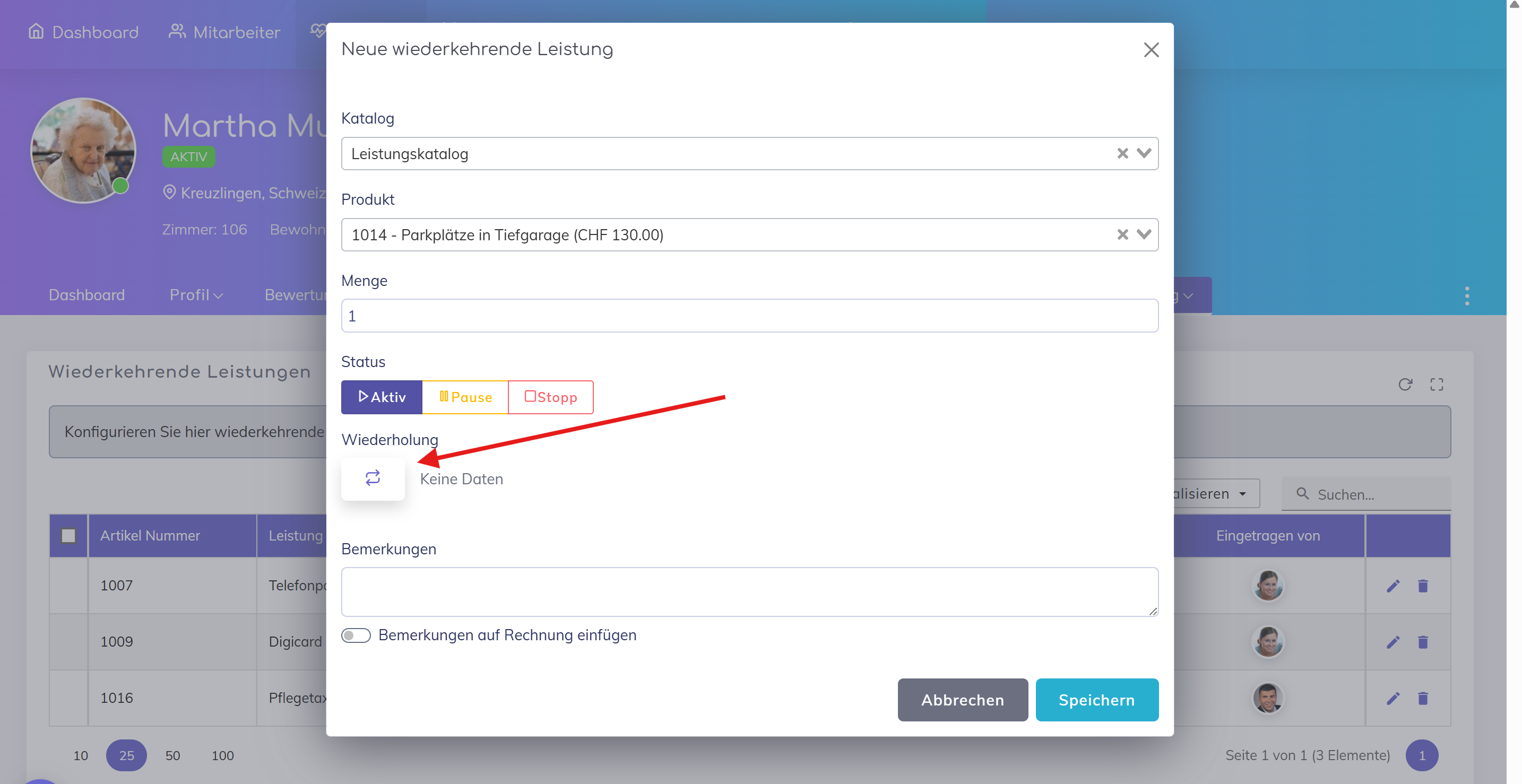Check the select-all checkbox in table header
Viewport: 1522px width, 784px height.
(68, 535)
